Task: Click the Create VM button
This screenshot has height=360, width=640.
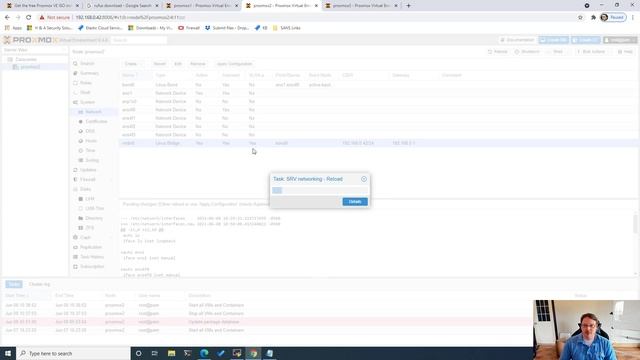Action: click(x=553, y=40)
